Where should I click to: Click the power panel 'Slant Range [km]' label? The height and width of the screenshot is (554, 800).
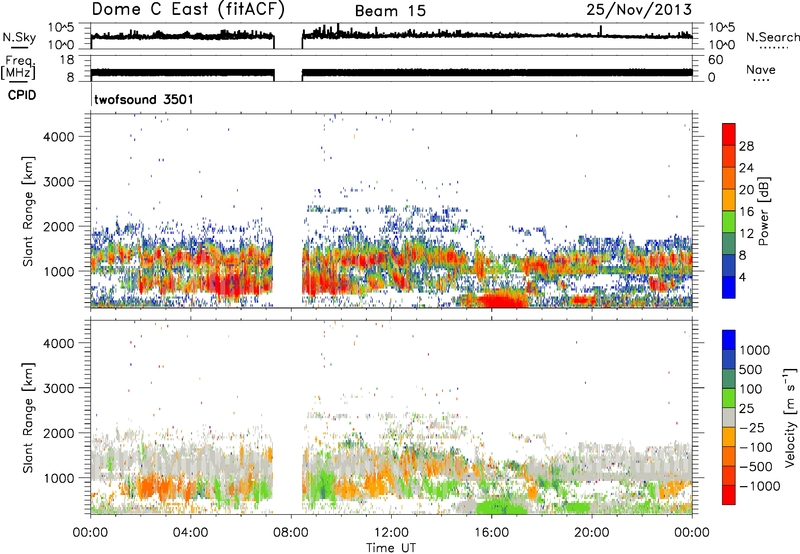click(x=28, y=211)
